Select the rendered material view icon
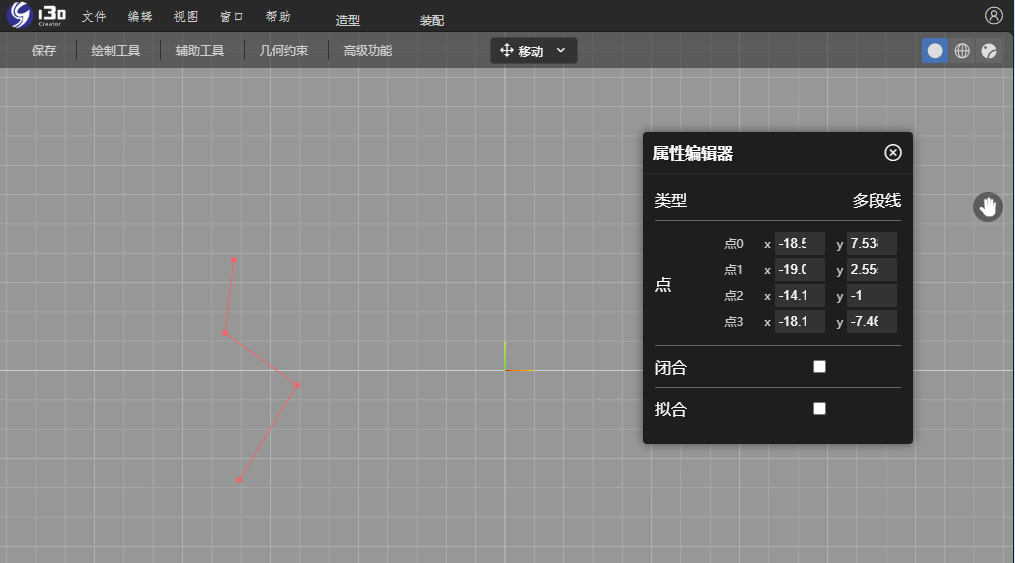This screenshot has height=563, width=1015. click(x=989, y=51)
